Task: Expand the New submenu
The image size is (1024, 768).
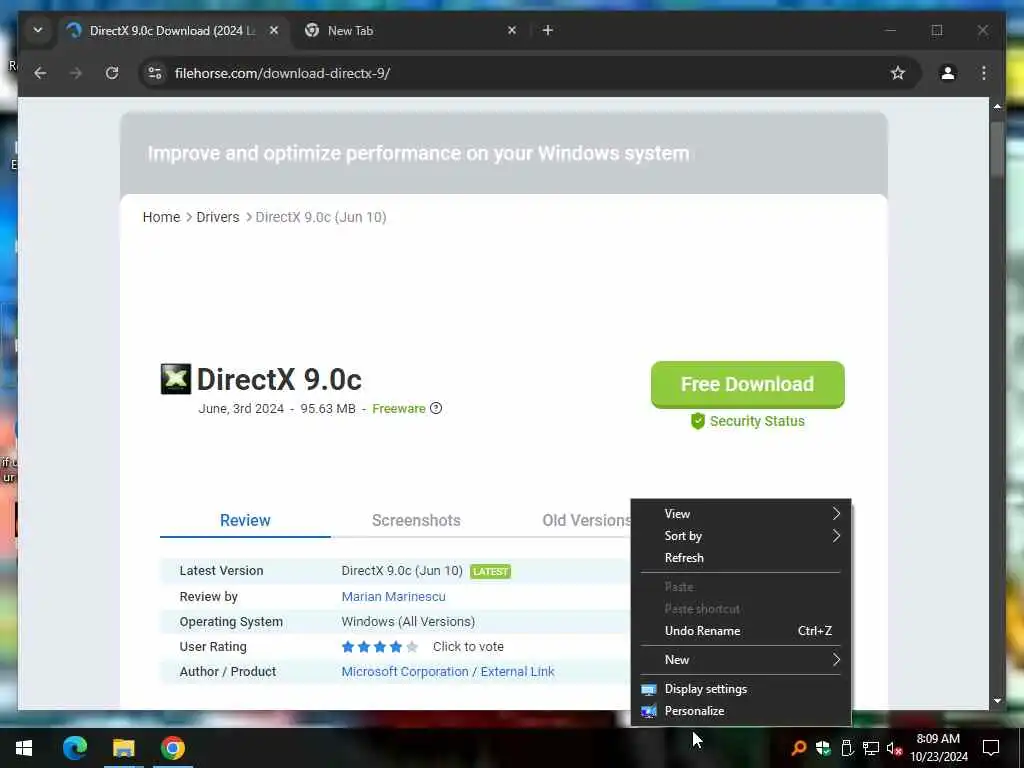Action: tap(741, 660)
